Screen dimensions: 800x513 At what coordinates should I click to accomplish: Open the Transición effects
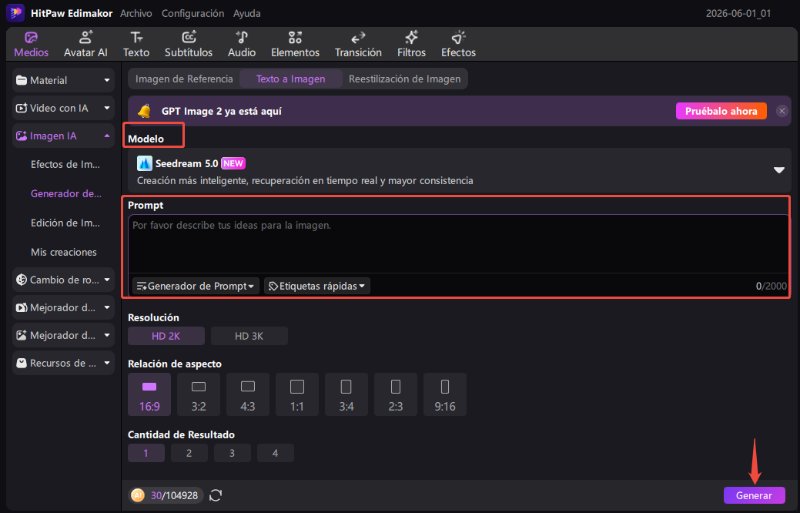[x=358, y=44]
